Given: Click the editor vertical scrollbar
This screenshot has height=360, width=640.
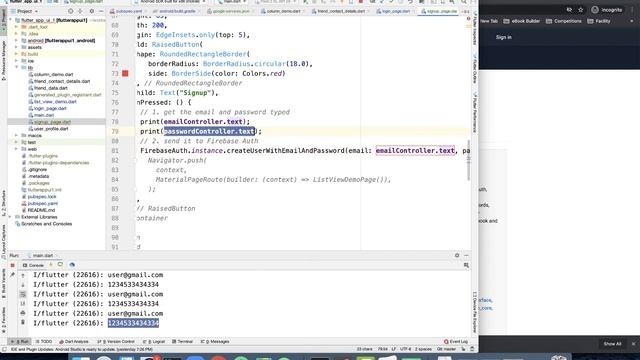Looking at the screenshot, I should (469, 159).
